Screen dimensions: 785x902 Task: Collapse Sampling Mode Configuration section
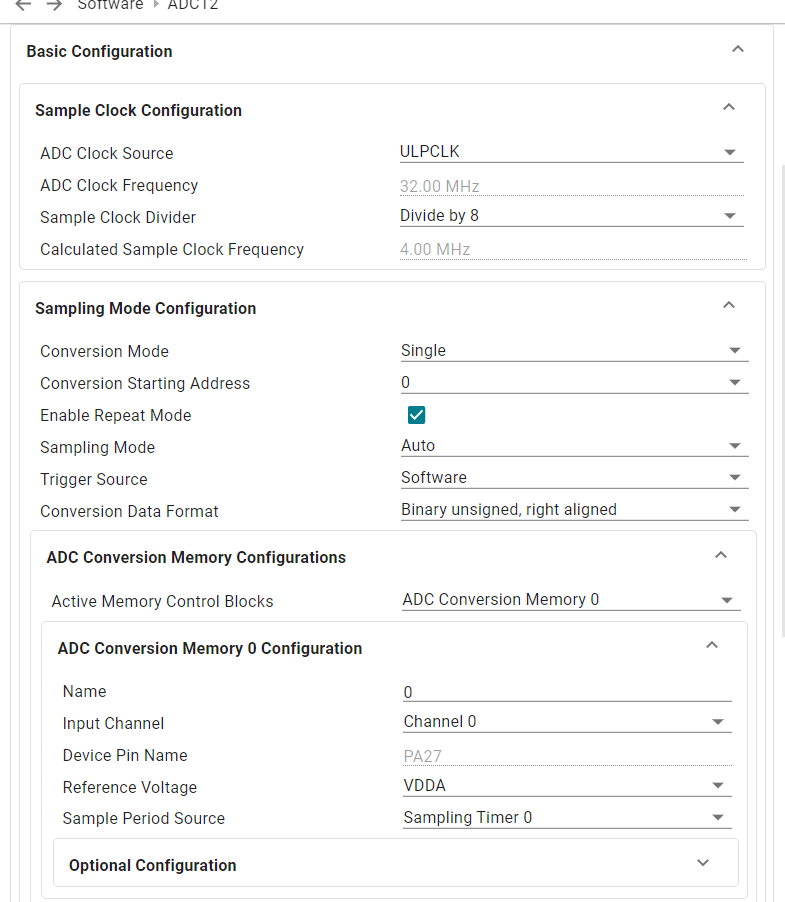[x=729, y=305]
